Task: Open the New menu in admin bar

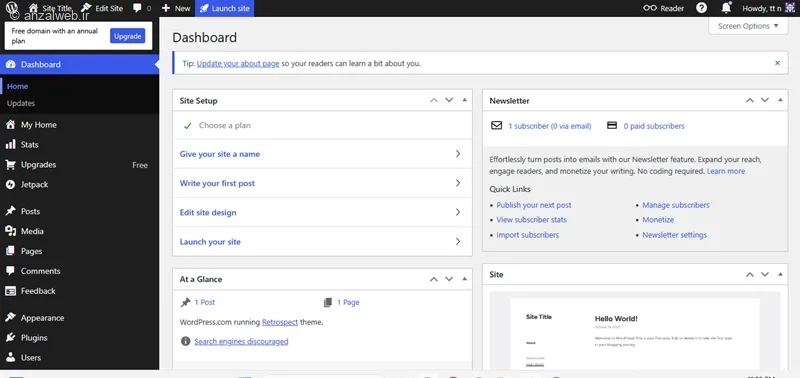Action: [176, 8]
